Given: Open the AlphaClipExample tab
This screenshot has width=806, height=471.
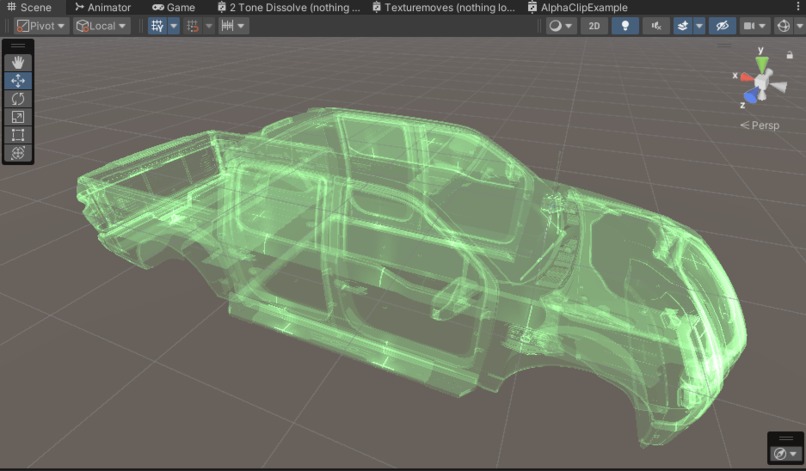Looking at the screenshot, I should [x=578, y=7].
